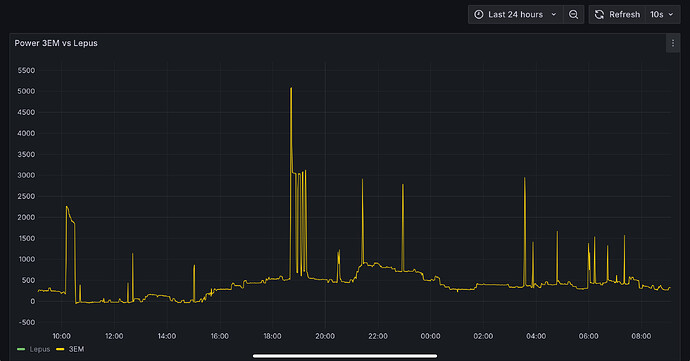This screenshot has width=690, height=361.
Task: Click the -500 y-axis label
Action: pyautogui.click(x=26, y=322)
